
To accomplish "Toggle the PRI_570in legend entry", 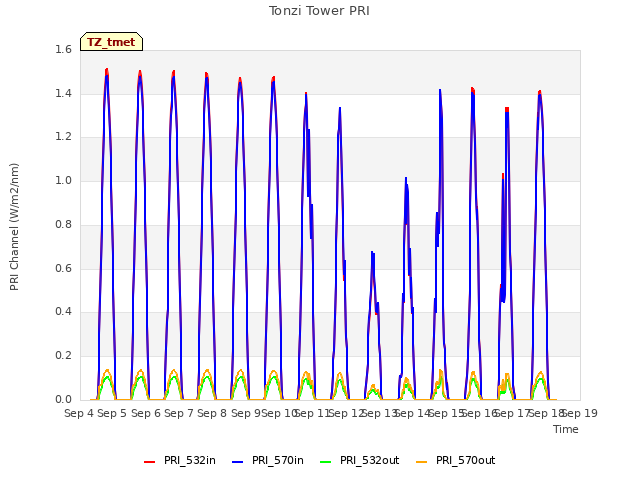I will coord(268,460).
